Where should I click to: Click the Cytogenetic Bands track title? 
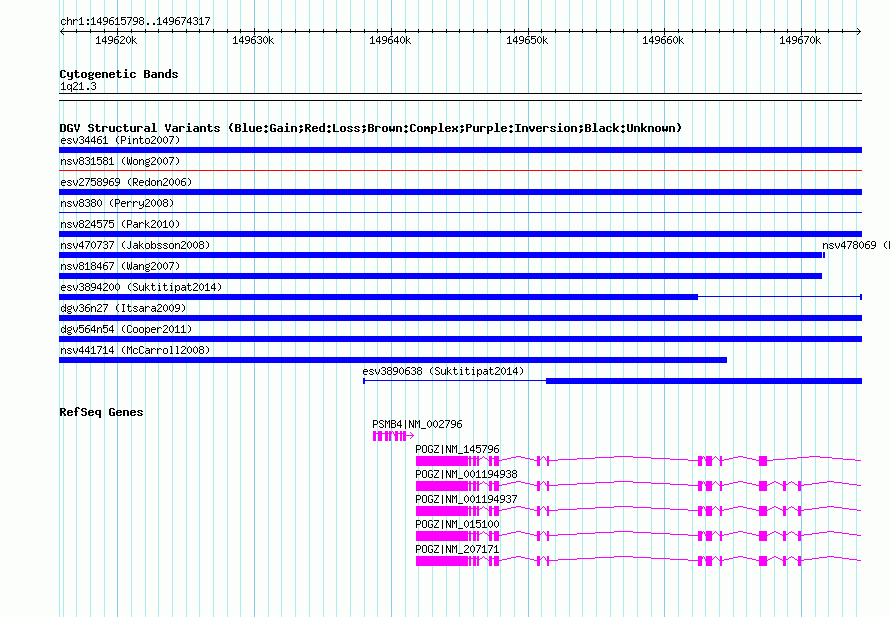pyautogui.click(x=119, y=74)
